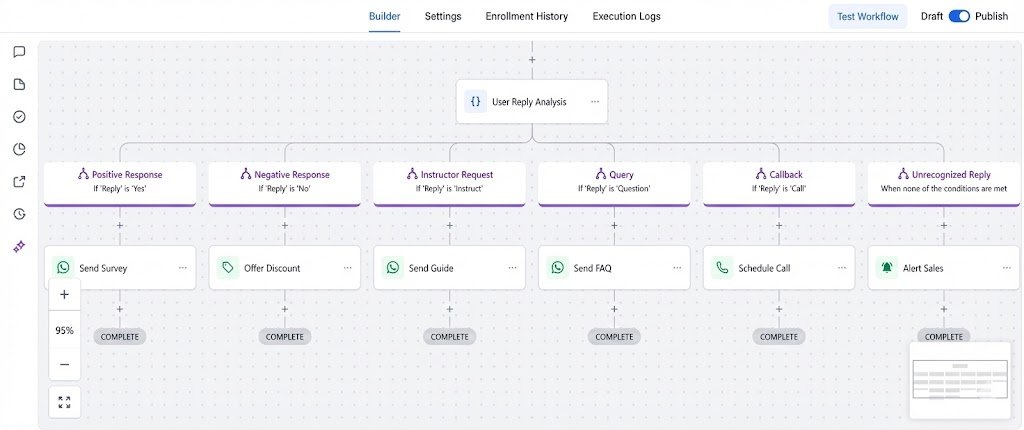Open the clock history sidebar icon

(x=19, y=214)
